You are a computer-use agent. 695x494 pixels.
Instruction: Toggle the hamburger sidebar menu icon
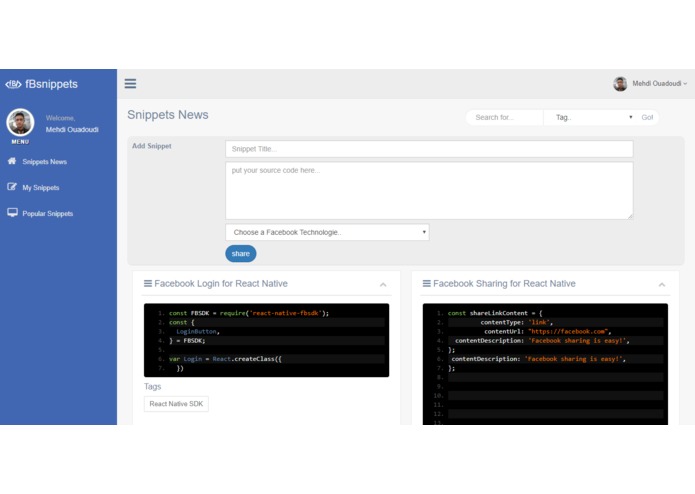(x=130, y=84)
